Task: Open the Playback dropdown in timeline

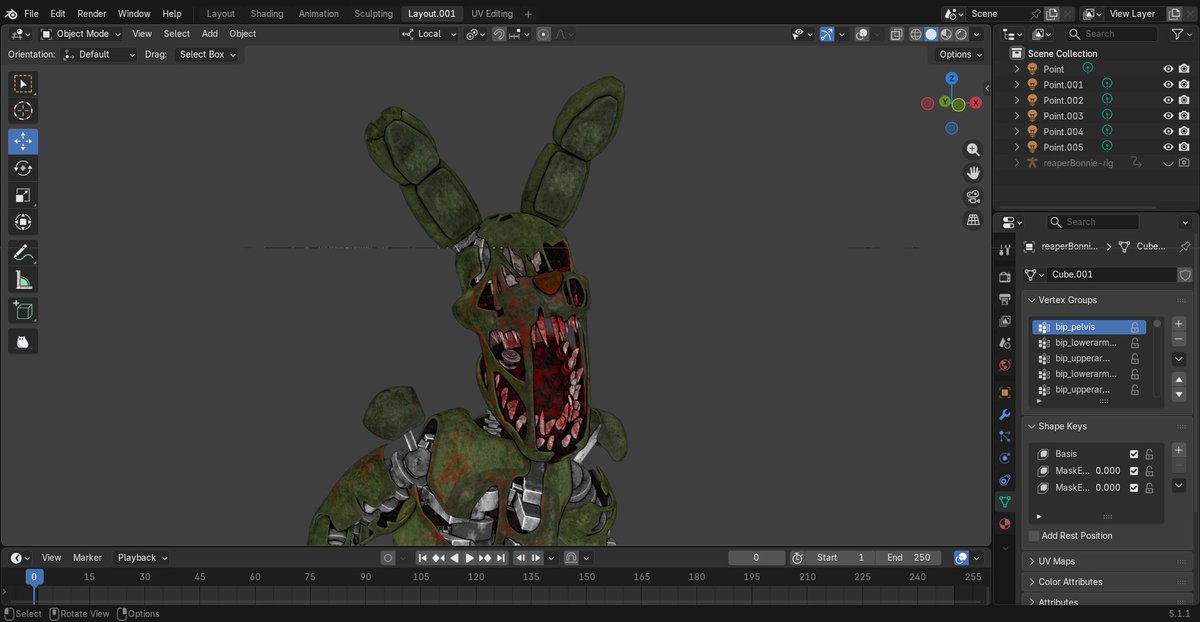Action: click(142, 557)
